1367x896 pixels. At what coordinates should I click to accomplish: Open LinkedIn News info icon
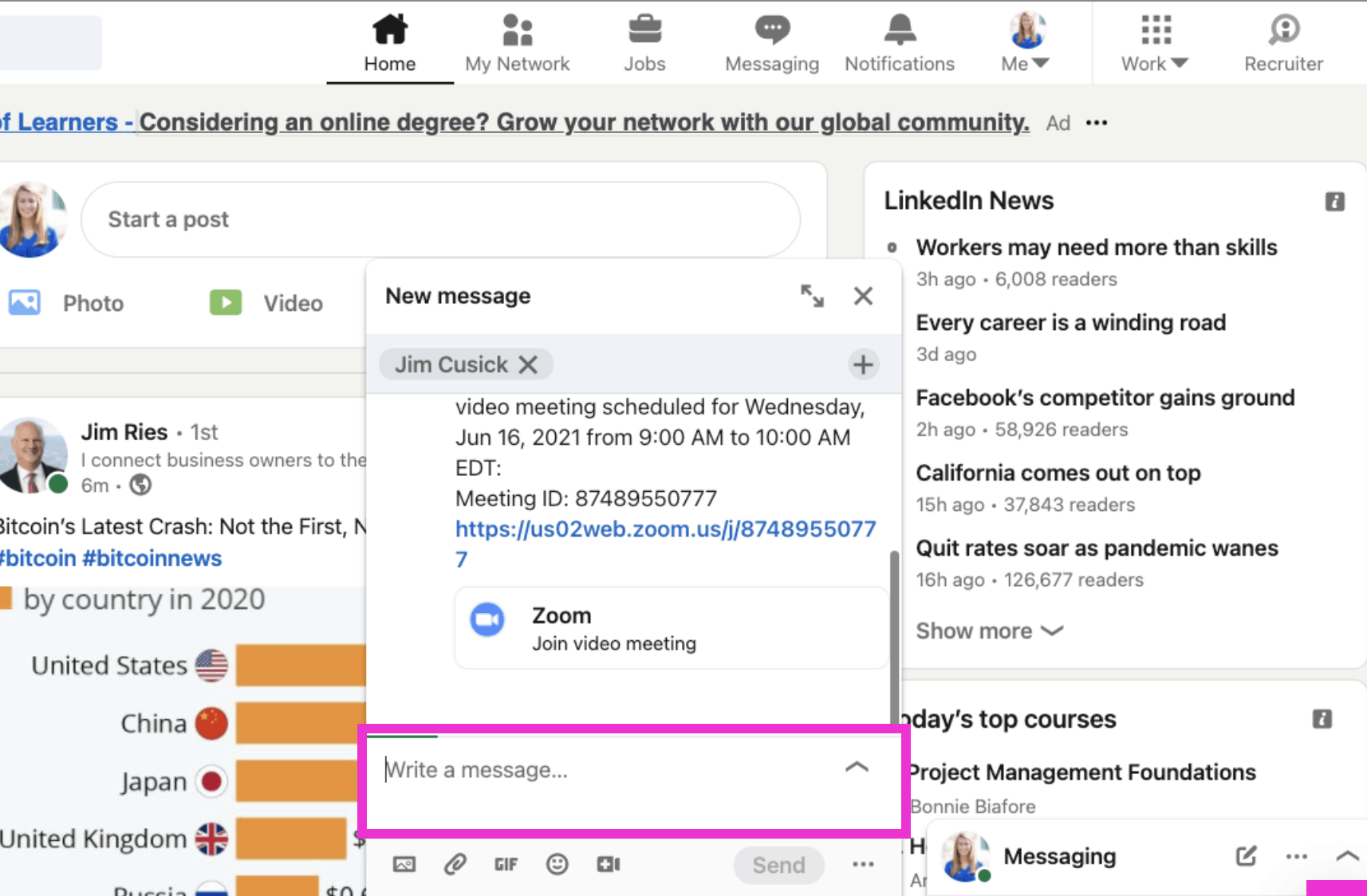[1335, 202]
